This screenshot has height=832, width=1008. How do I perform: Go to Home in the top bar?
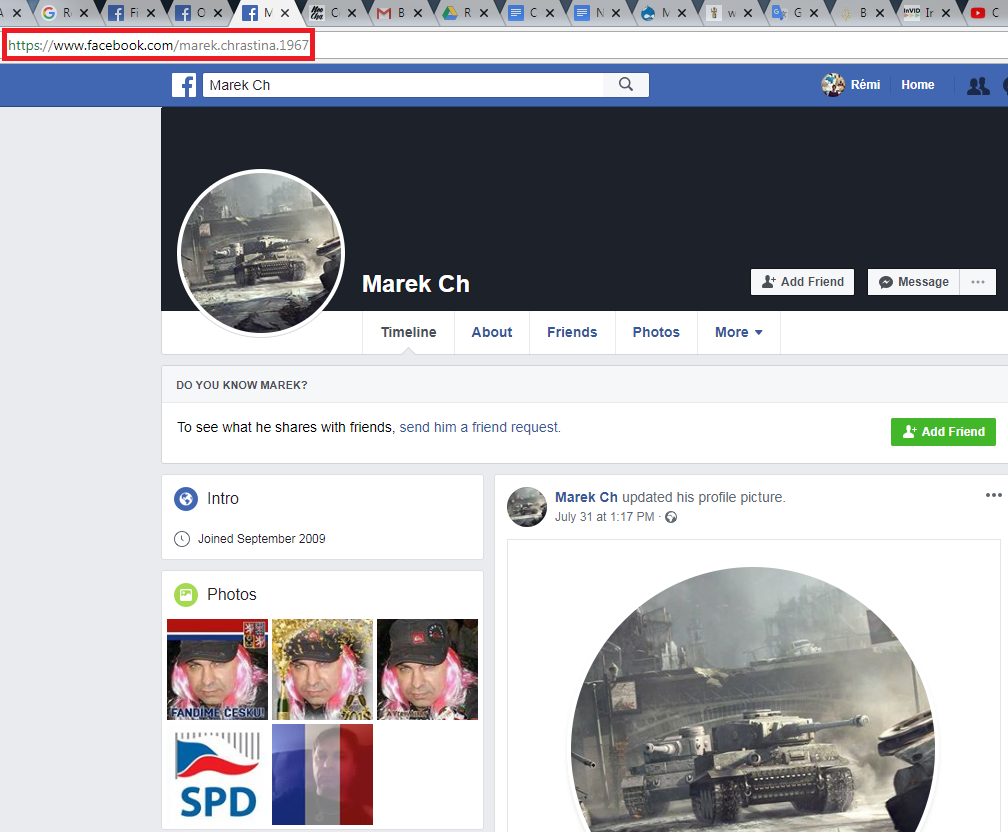pyautogui.click(x=917, y=85)
